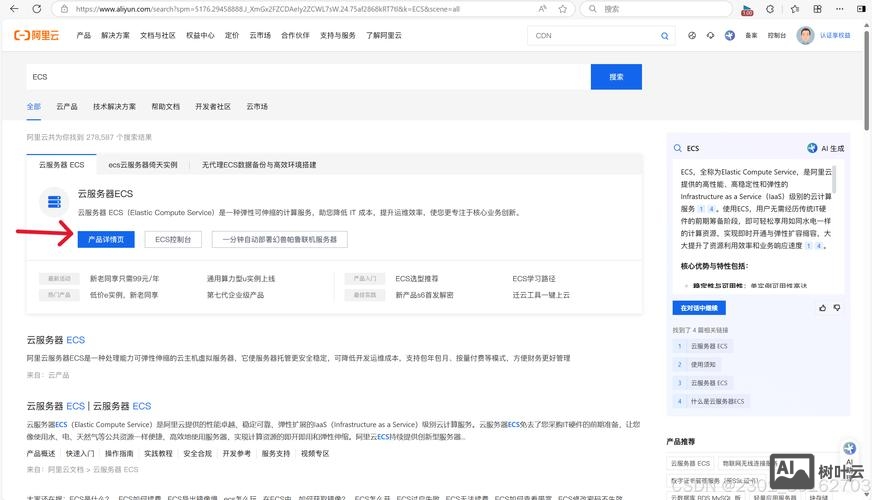Click the magnifier icon in the CDN search box

click(x=665, y=36)
